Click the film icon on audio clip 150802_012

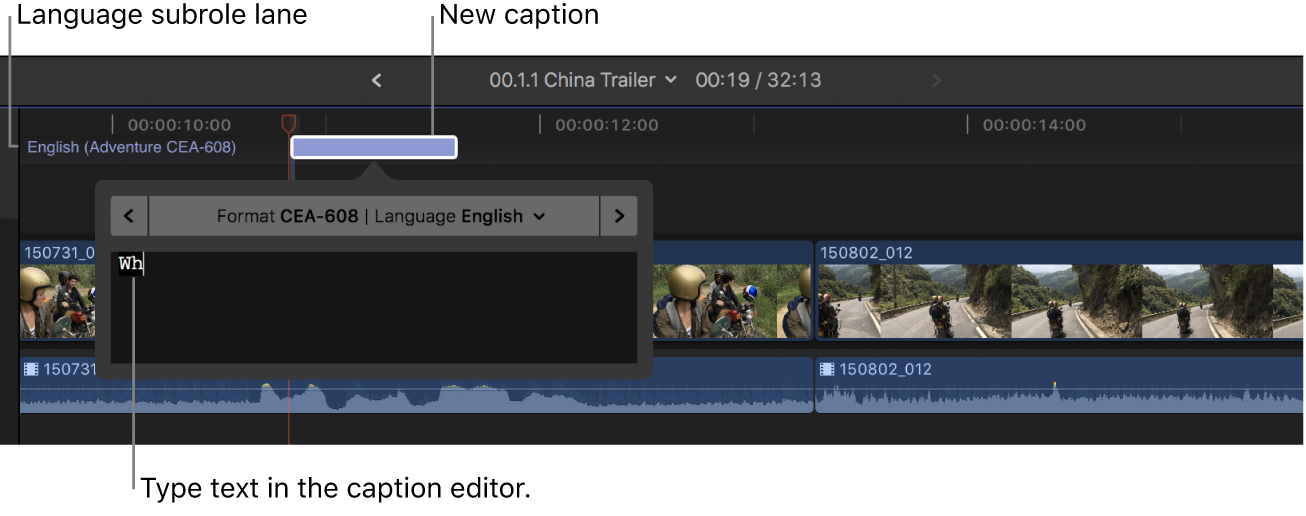[x=827, y=369]
